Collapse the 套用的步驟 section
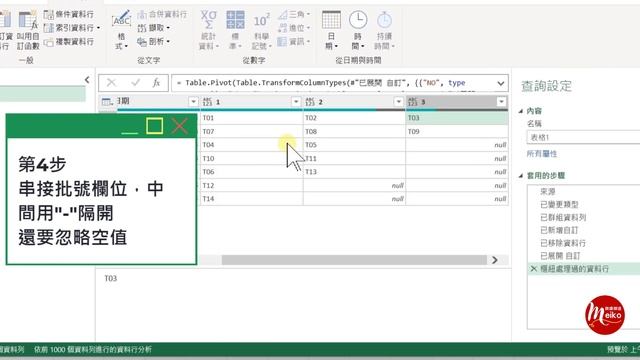Viewport: 640px width, 360px height. [521, 176]
